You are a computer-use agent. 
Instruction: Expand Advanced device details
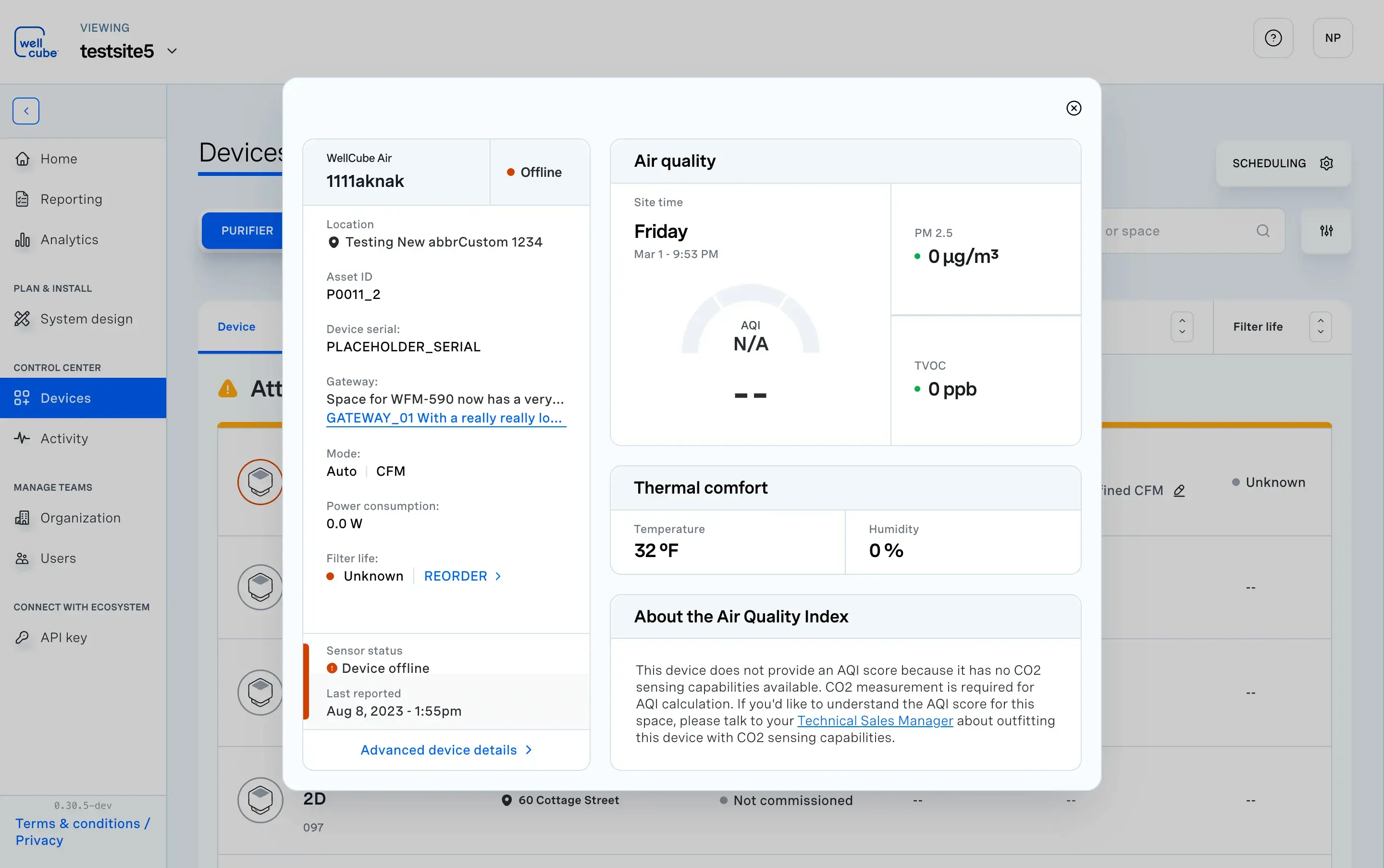[x=445, y=750]
